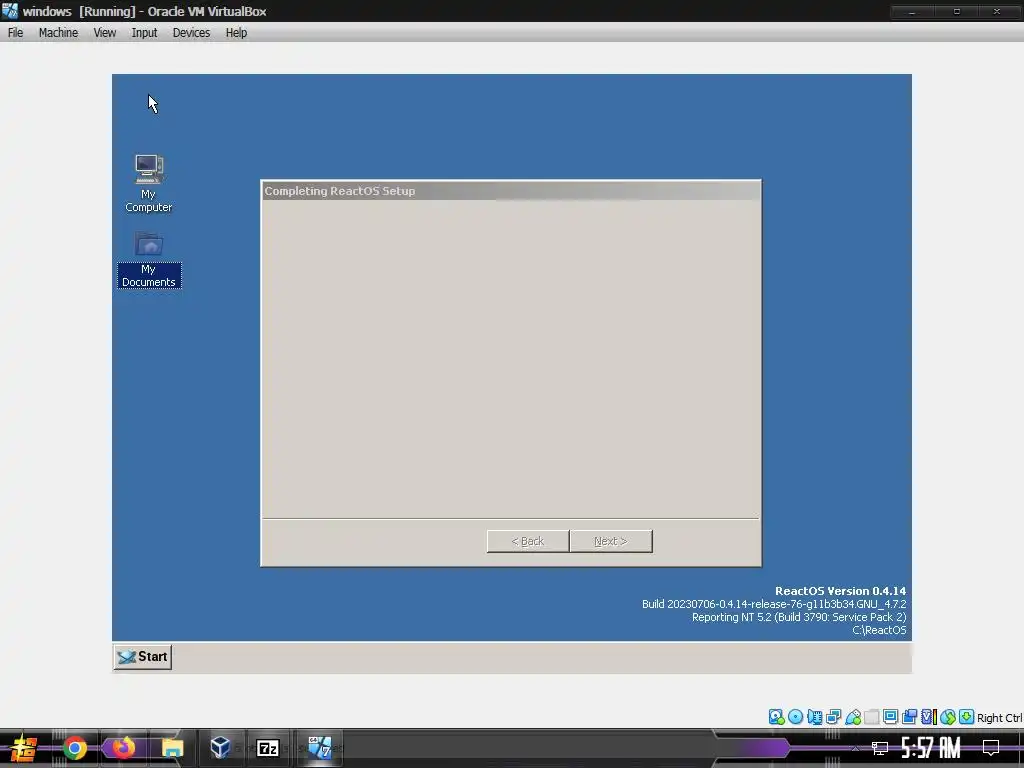This screenshot has height=768, width=1024.
Task: Click the Back button in ReactOS Setup
Action: [528, 541]
